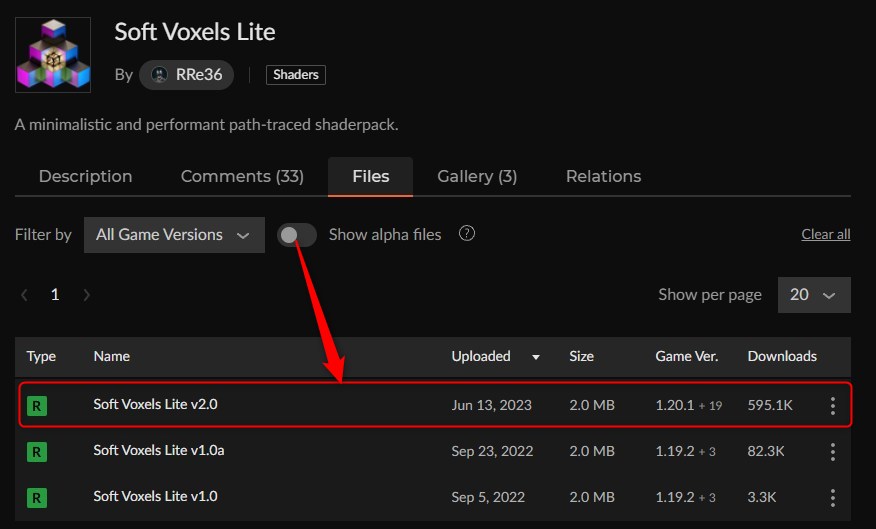Sort by Downloads column header
Screen dimensions: 876x529
[782, 356]
